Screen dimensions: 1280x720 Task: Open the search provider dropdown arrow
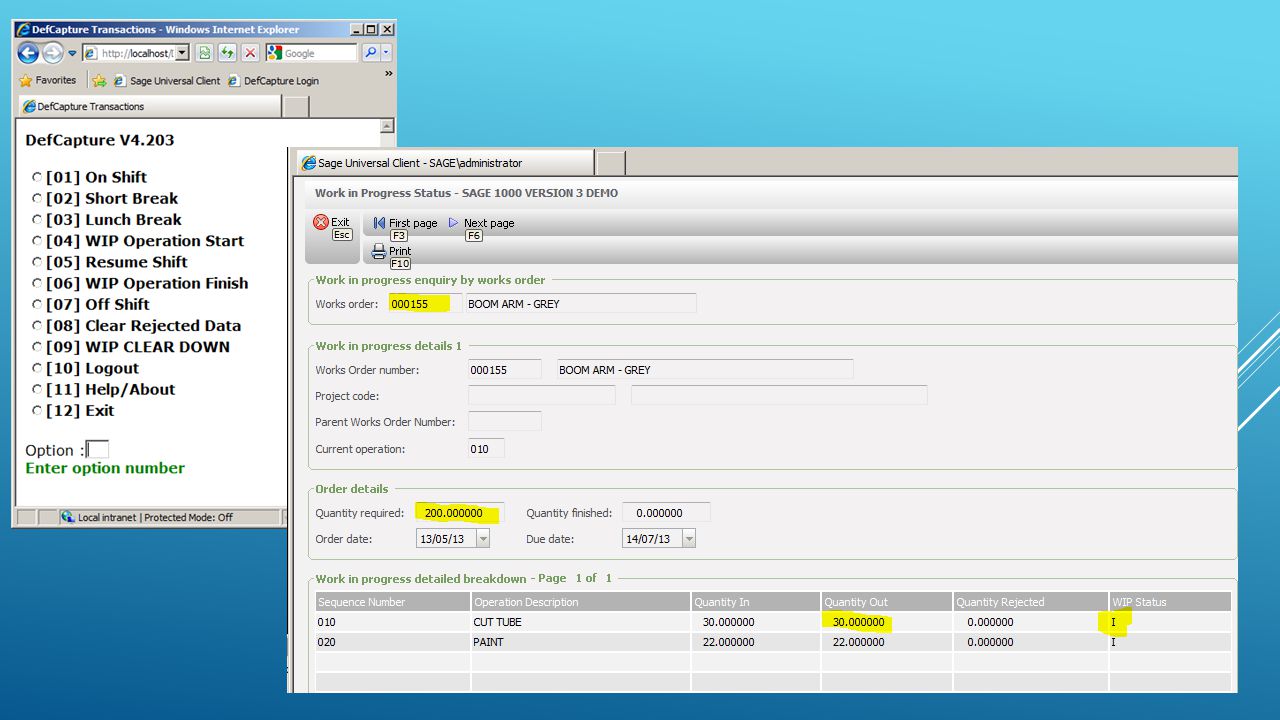(x=386, y=53)
